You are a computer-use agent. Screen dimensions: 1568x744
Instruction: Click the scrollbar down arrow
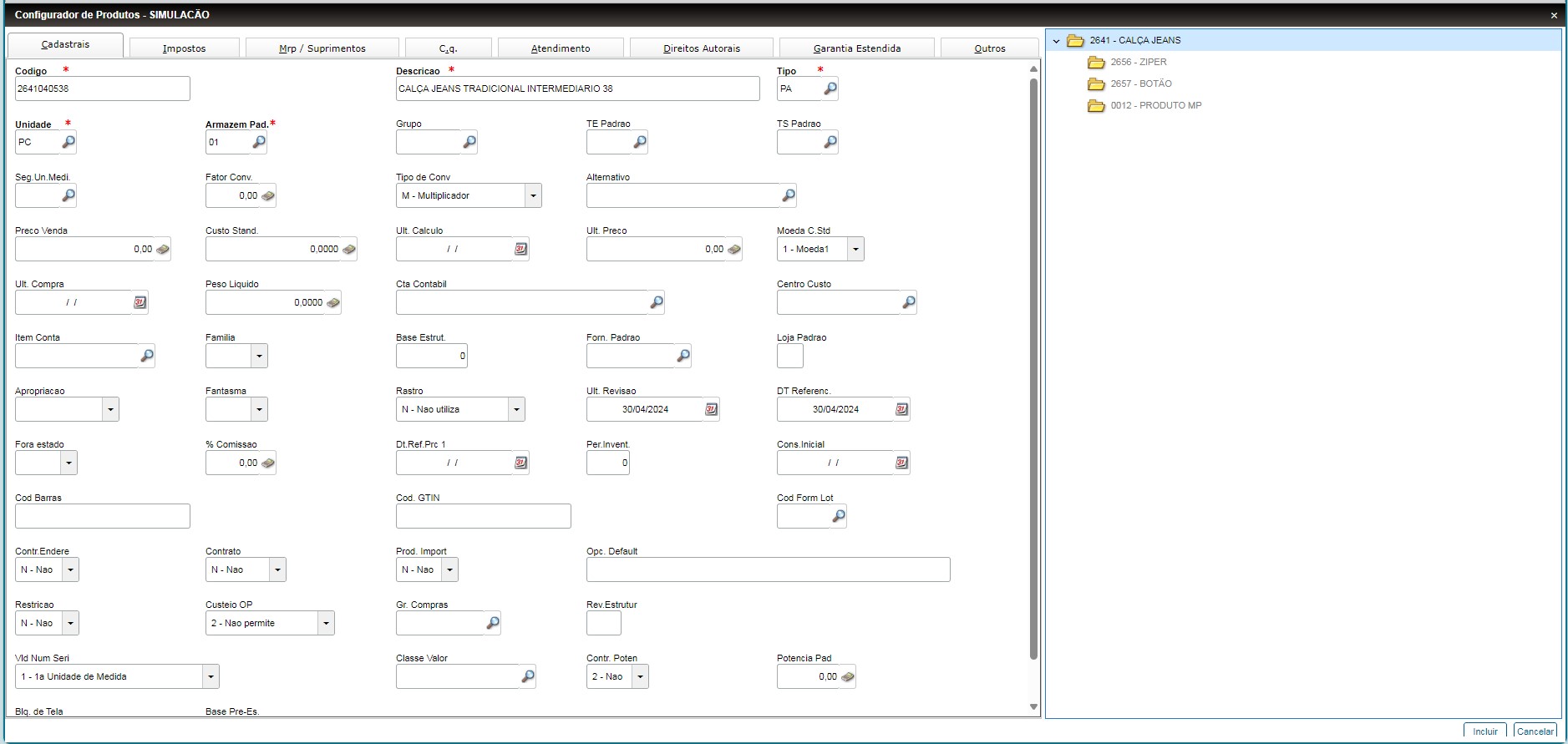point(1033,707)
